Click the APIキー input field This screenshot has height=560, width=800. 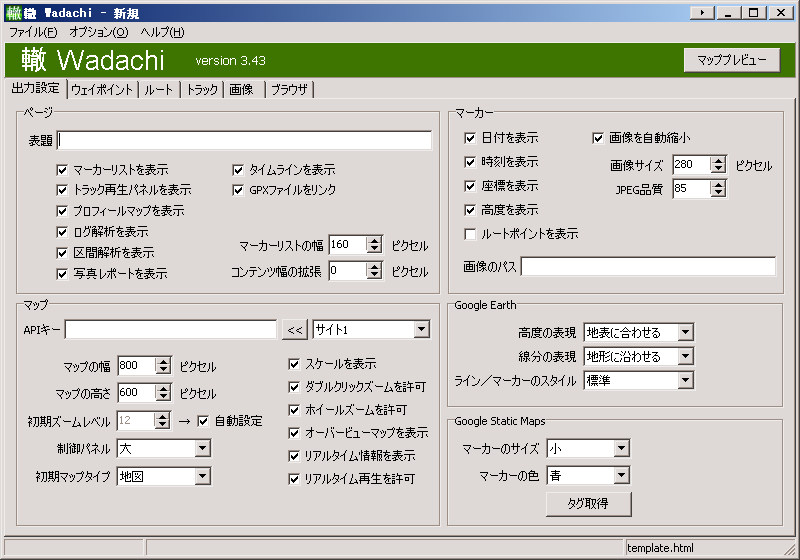click(x=171, y=329)
